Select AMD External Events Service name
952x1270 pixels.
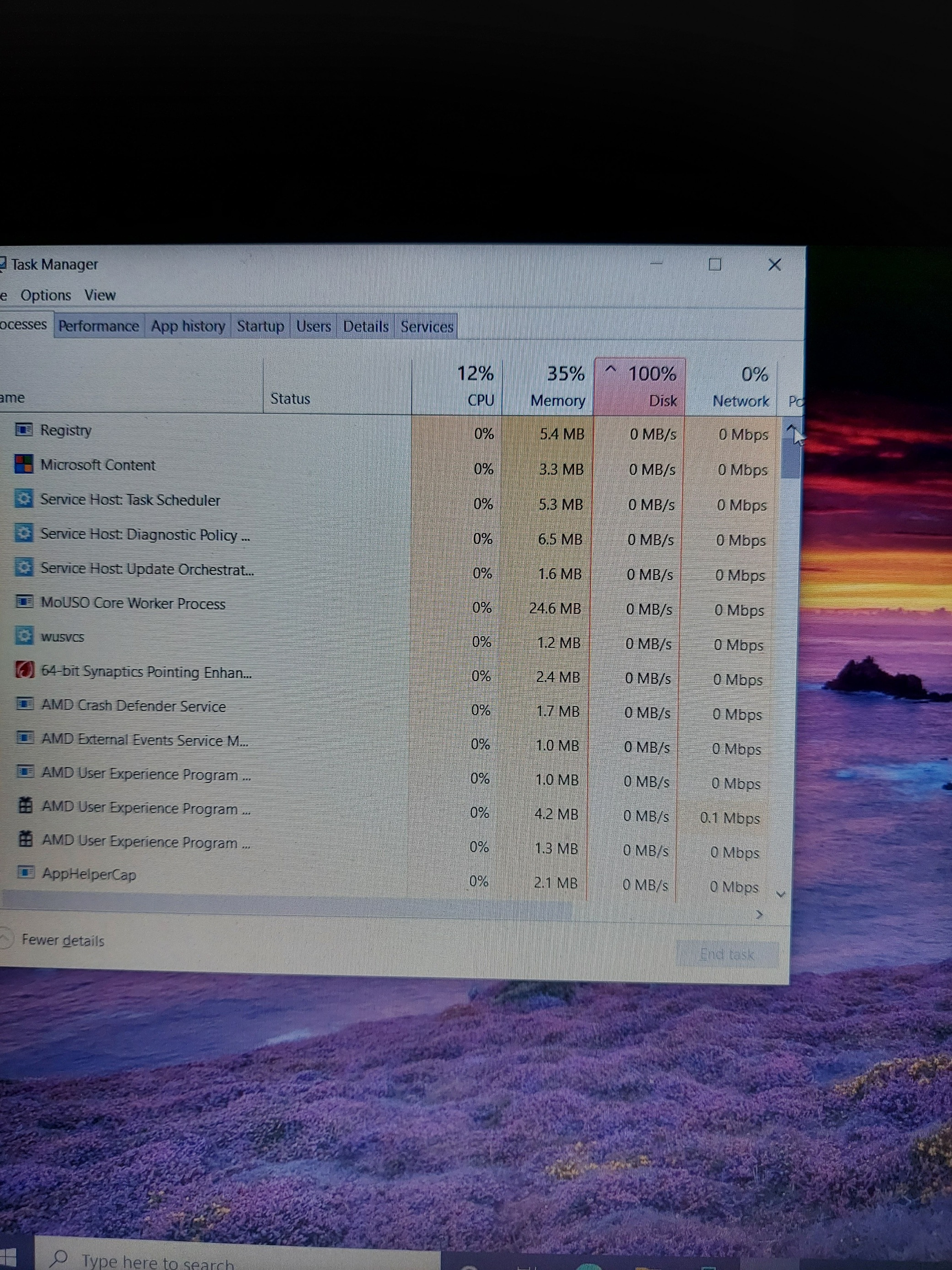(145, 740)
